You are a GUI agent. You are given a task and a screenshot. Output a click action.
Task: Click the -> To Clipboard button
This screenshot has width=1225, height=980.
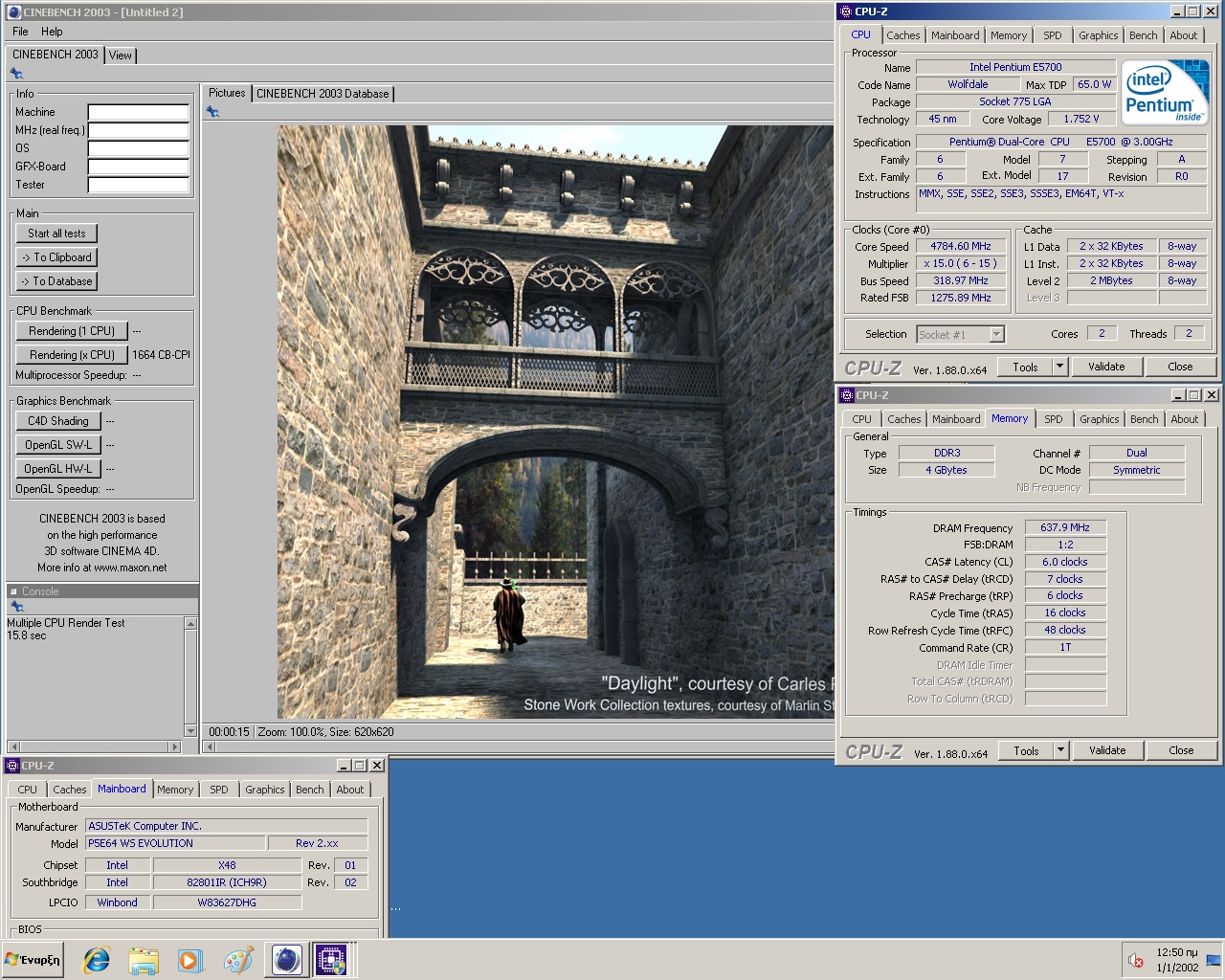[x=56, y=257]
